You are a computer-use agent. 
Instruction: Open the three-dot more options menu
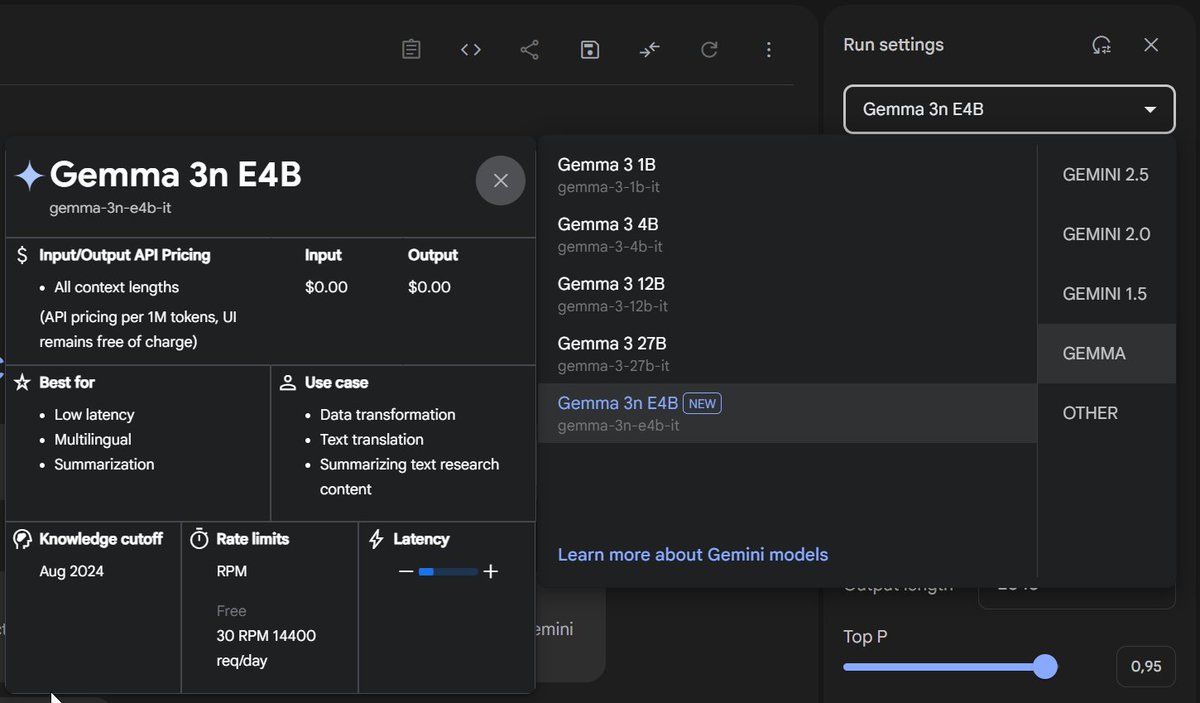tap(768, 49)
